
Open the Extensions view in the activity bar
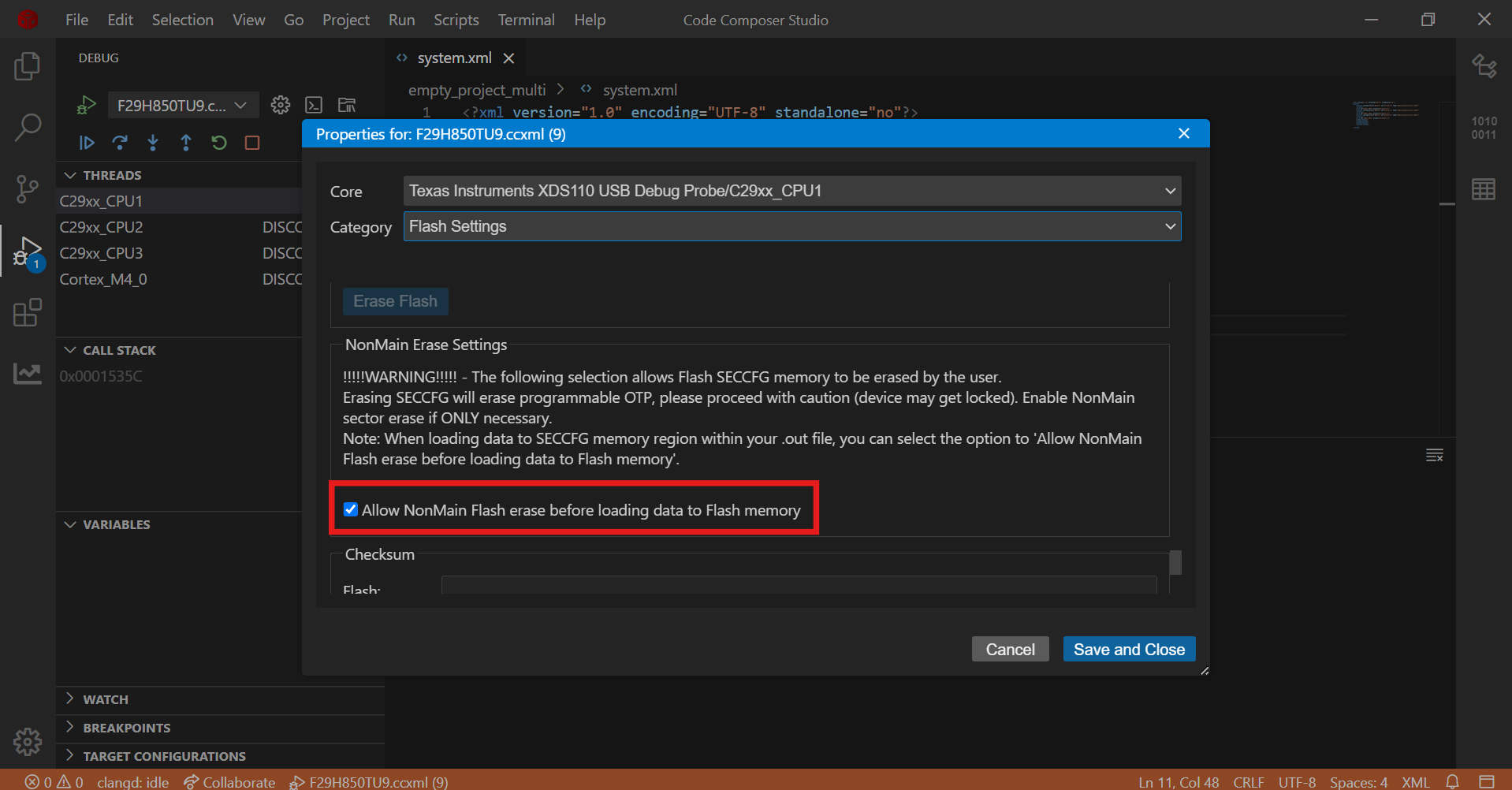pyautogui.click(x=28, y=313)
